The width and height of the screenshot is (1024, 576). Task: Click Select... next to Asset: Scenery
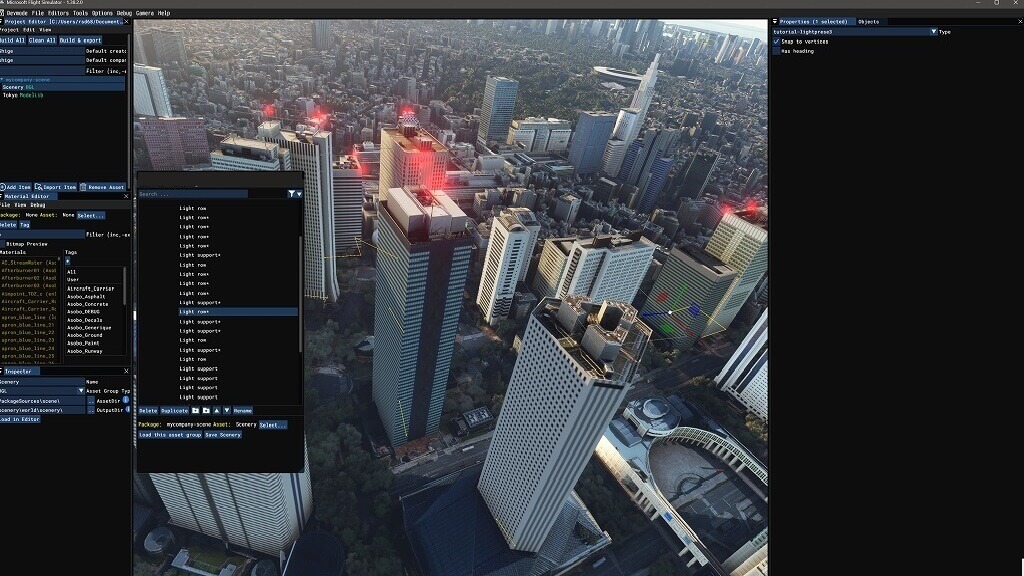[x=272, y=425]
